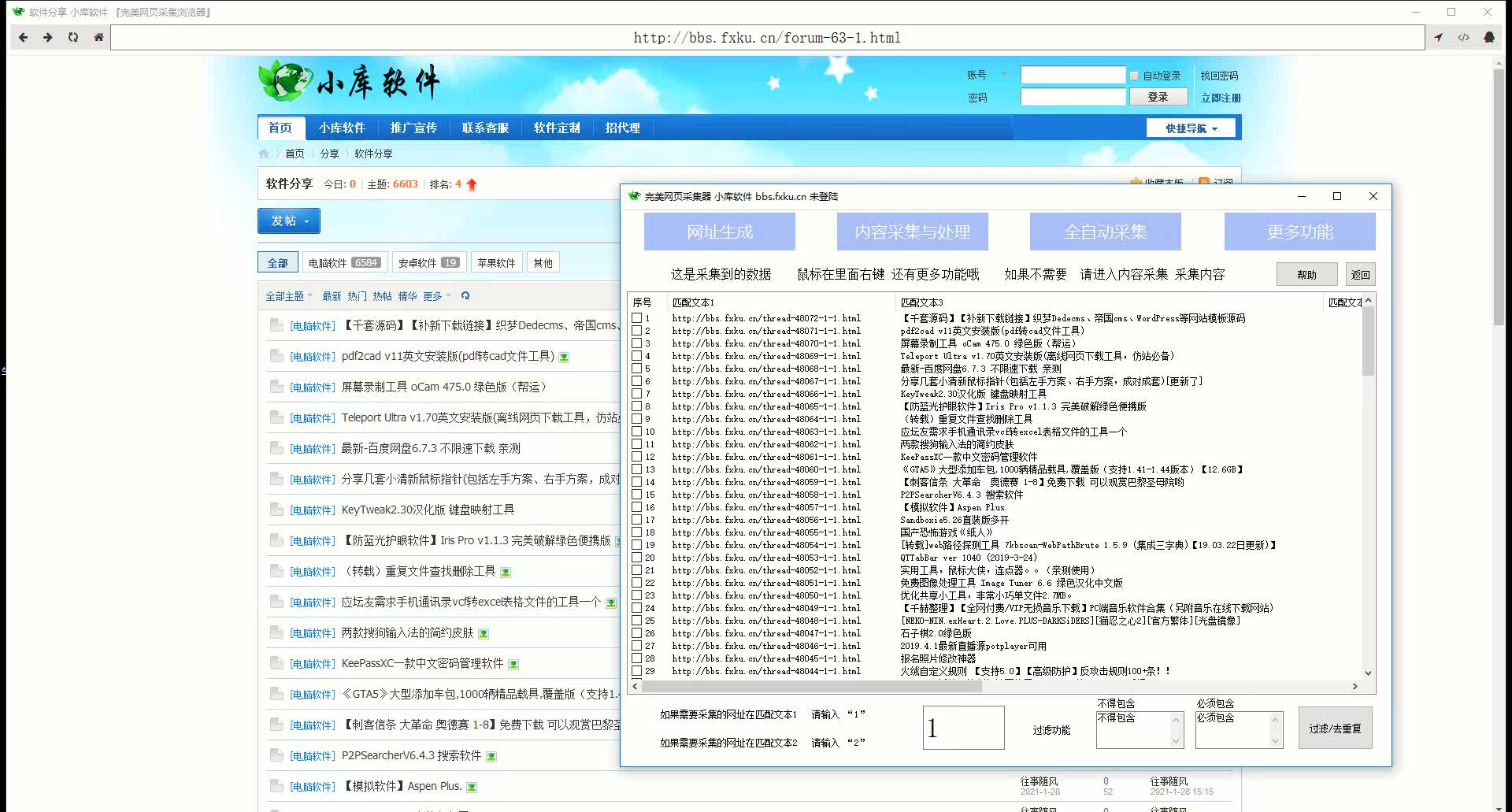Screen dimensions: 1512x812
Task: Click the thread icon beside 最新-百度网盘6.7.3 post
Action: tap(276, 448)
